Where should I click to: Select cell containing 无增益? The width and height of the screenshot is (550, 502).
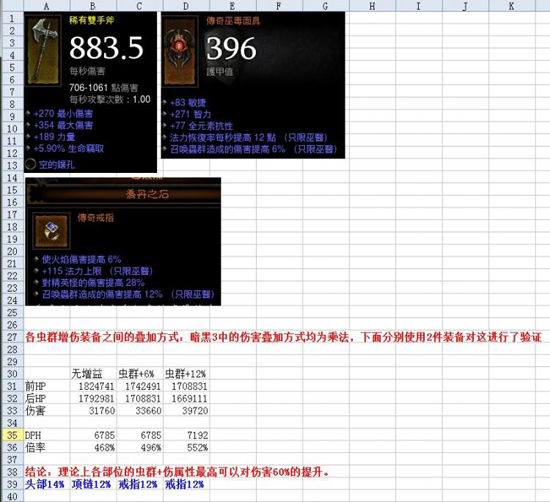[x=93, y=374]
